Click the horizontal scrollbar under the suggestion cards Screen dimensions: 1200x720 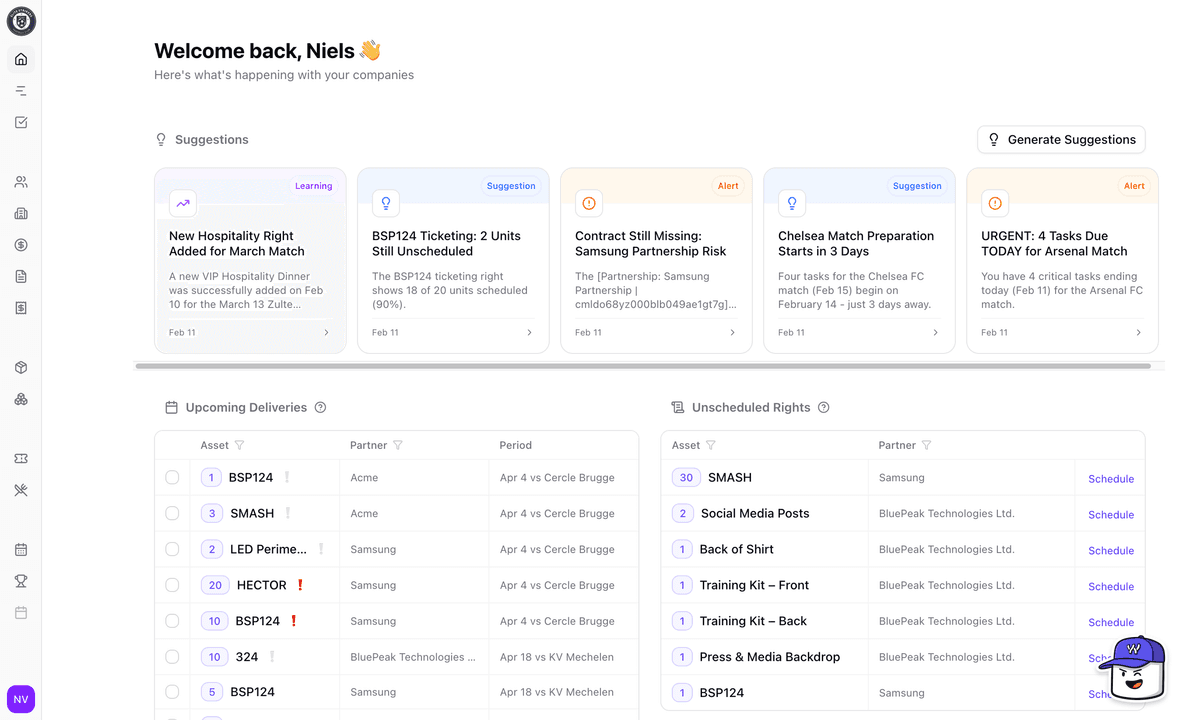(x=643, y=366)
